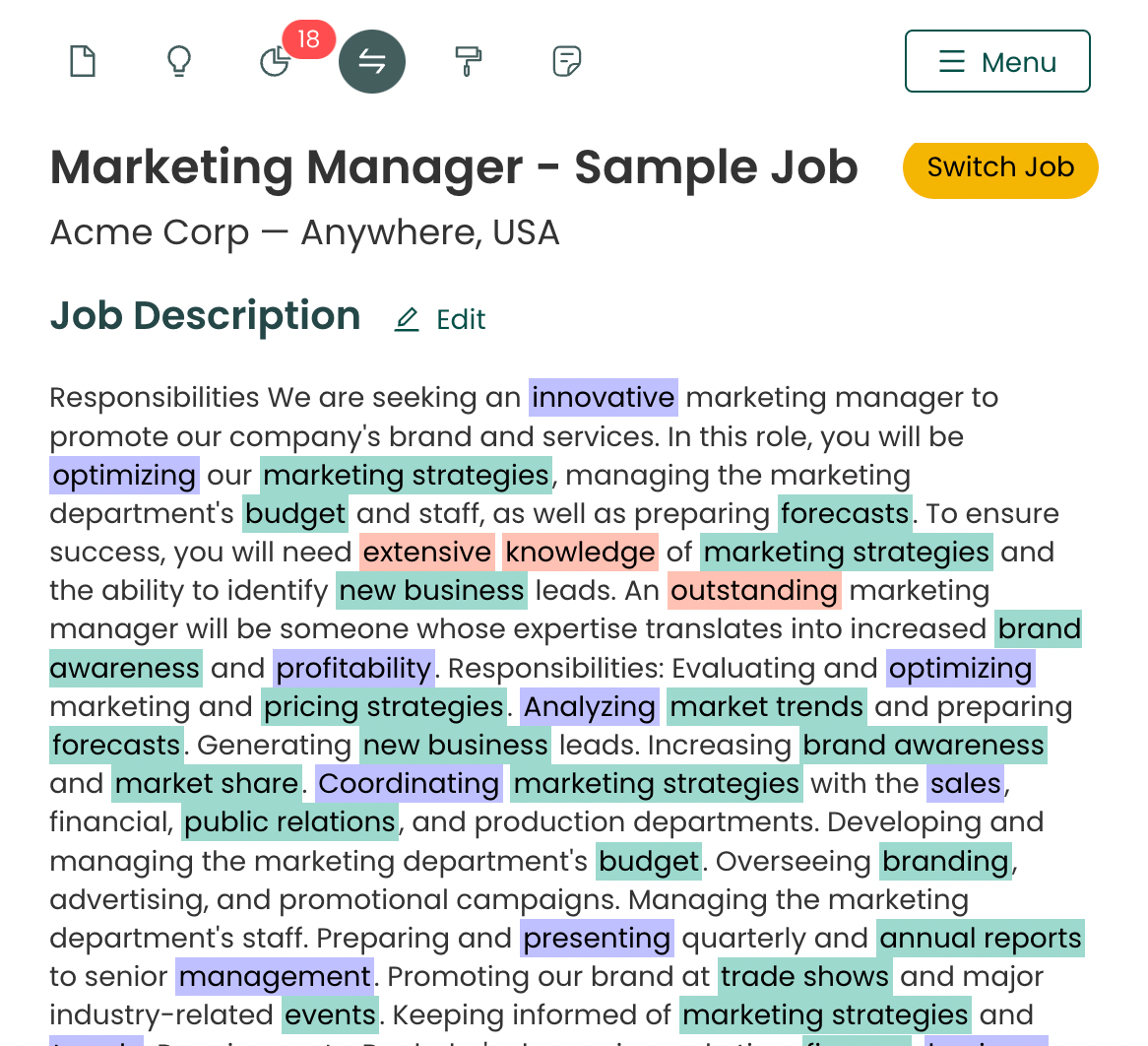Open the hamburger Menu
Screen dimensions: 1148x1046
tap(997, 60)
